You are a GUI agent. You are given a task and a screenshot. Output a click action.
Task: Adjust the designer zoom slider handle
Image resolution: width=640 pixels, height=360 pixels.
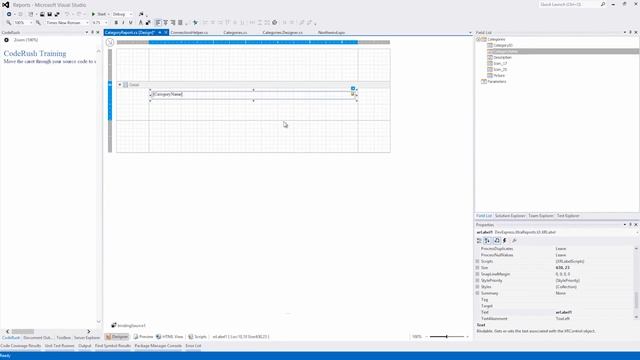coord(447,337)
